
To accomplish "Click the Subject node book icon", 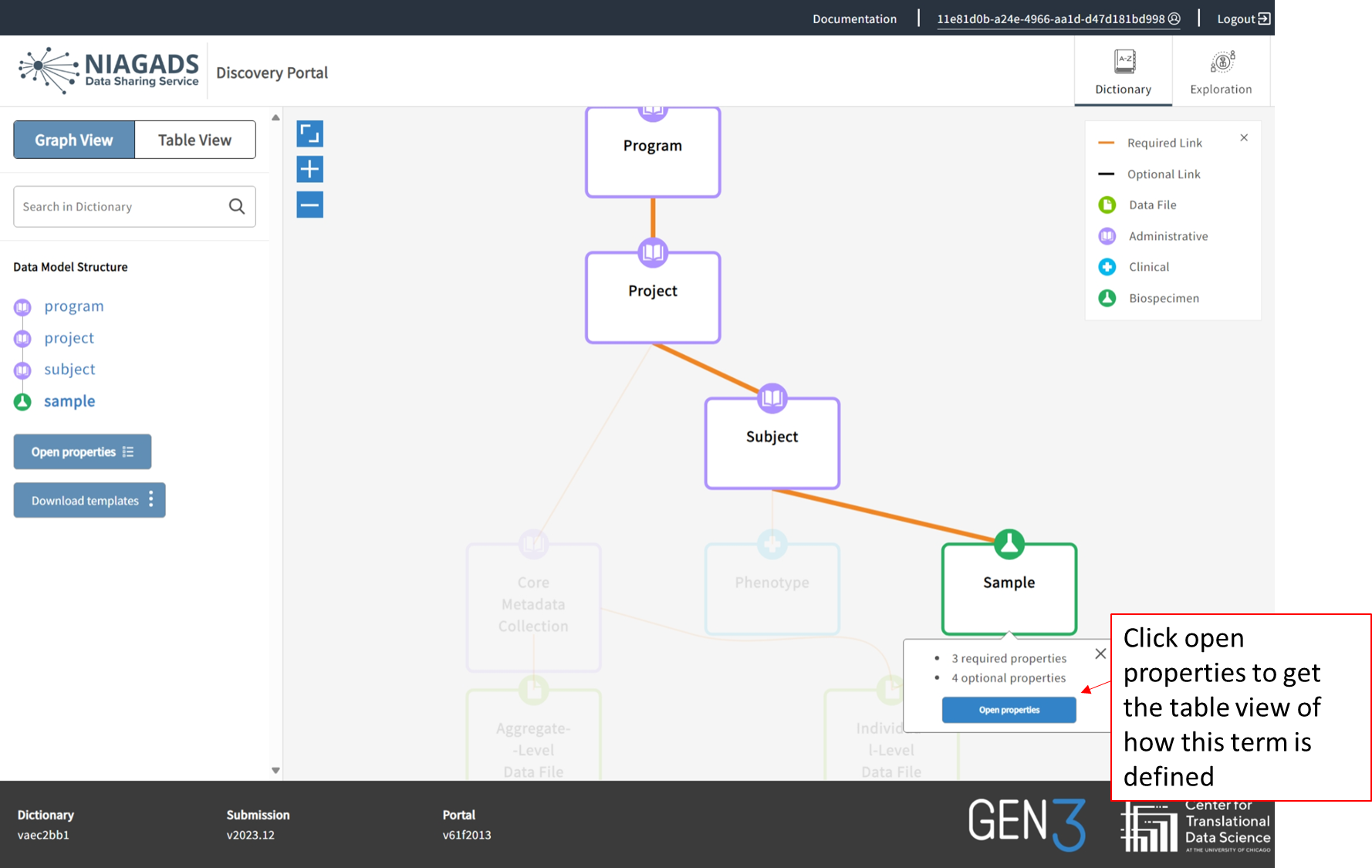I will coord(772,398).
